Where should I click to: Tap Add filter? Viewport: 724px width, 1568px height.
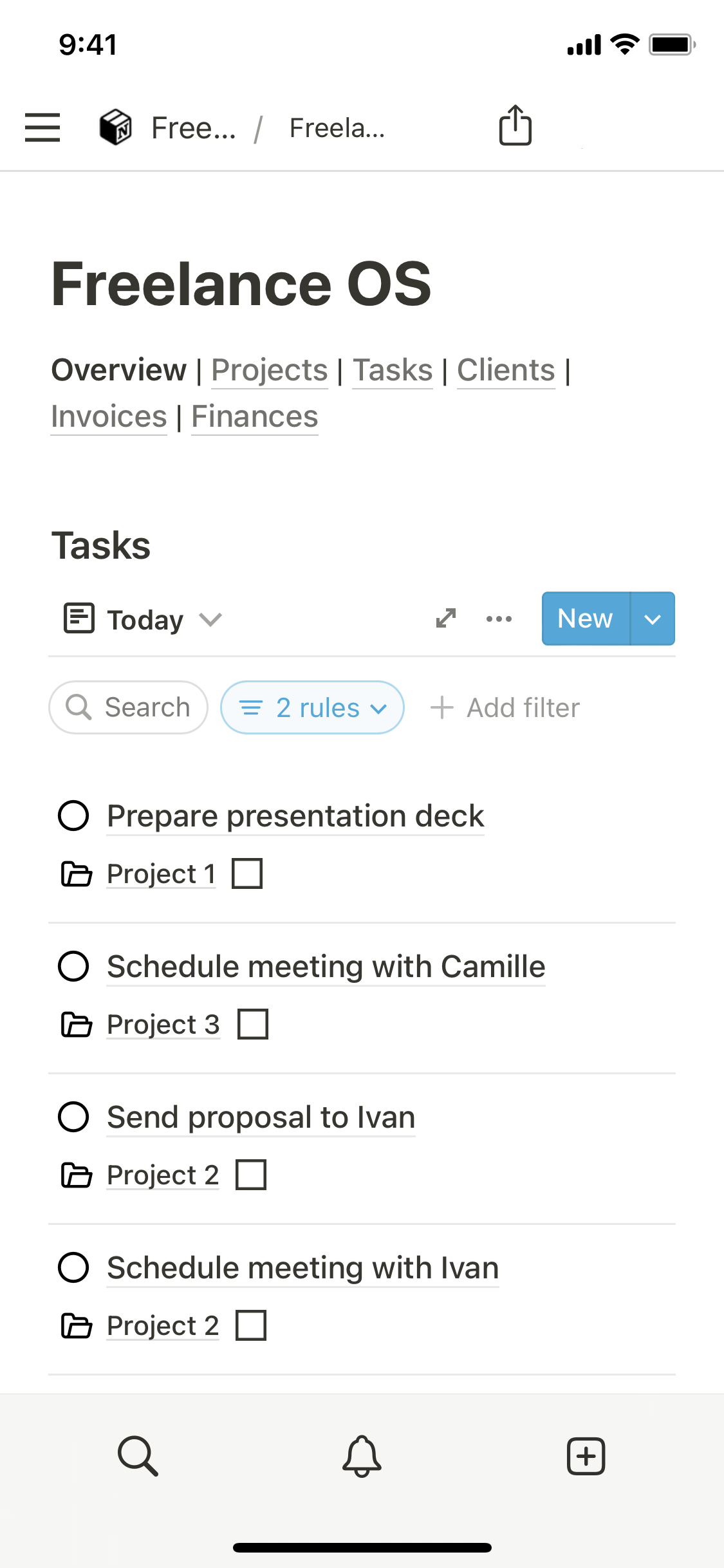pyautogui.click(x=506, y=707)
